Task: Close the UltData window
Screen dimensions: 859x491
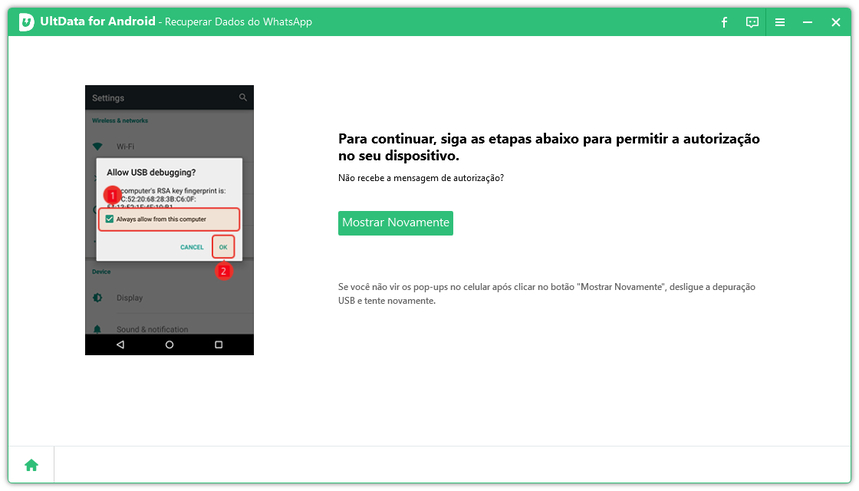Action: point(835,22)
